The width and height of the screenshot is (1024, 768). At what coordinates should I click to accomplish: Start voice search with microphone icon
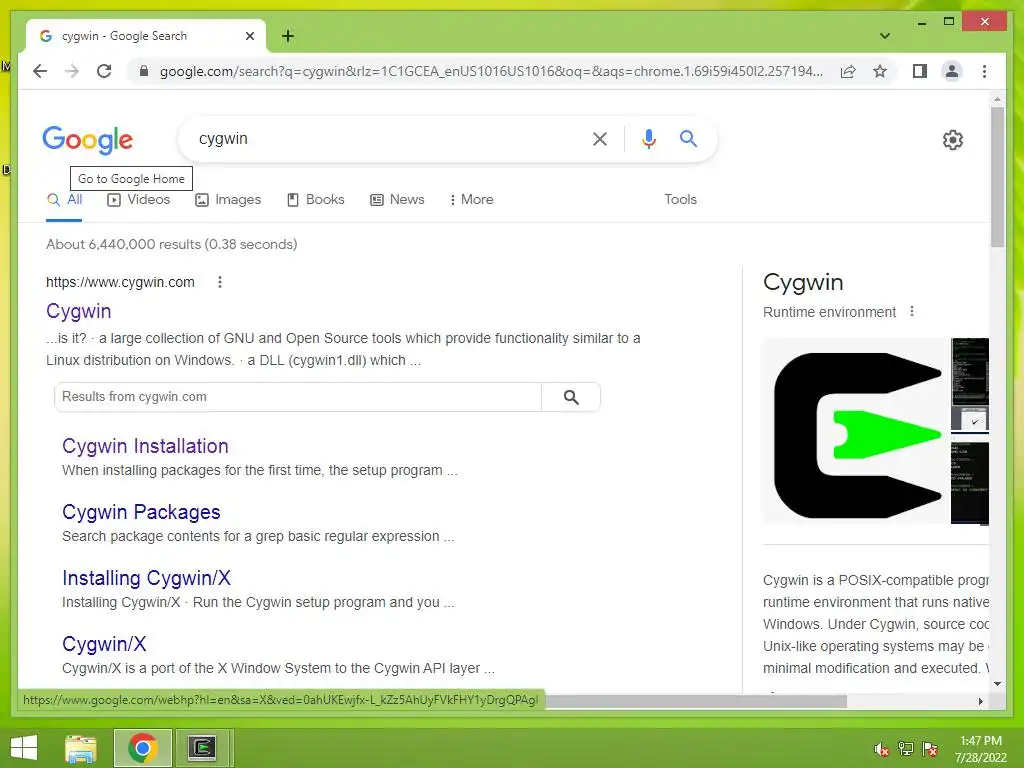point(648,138)
